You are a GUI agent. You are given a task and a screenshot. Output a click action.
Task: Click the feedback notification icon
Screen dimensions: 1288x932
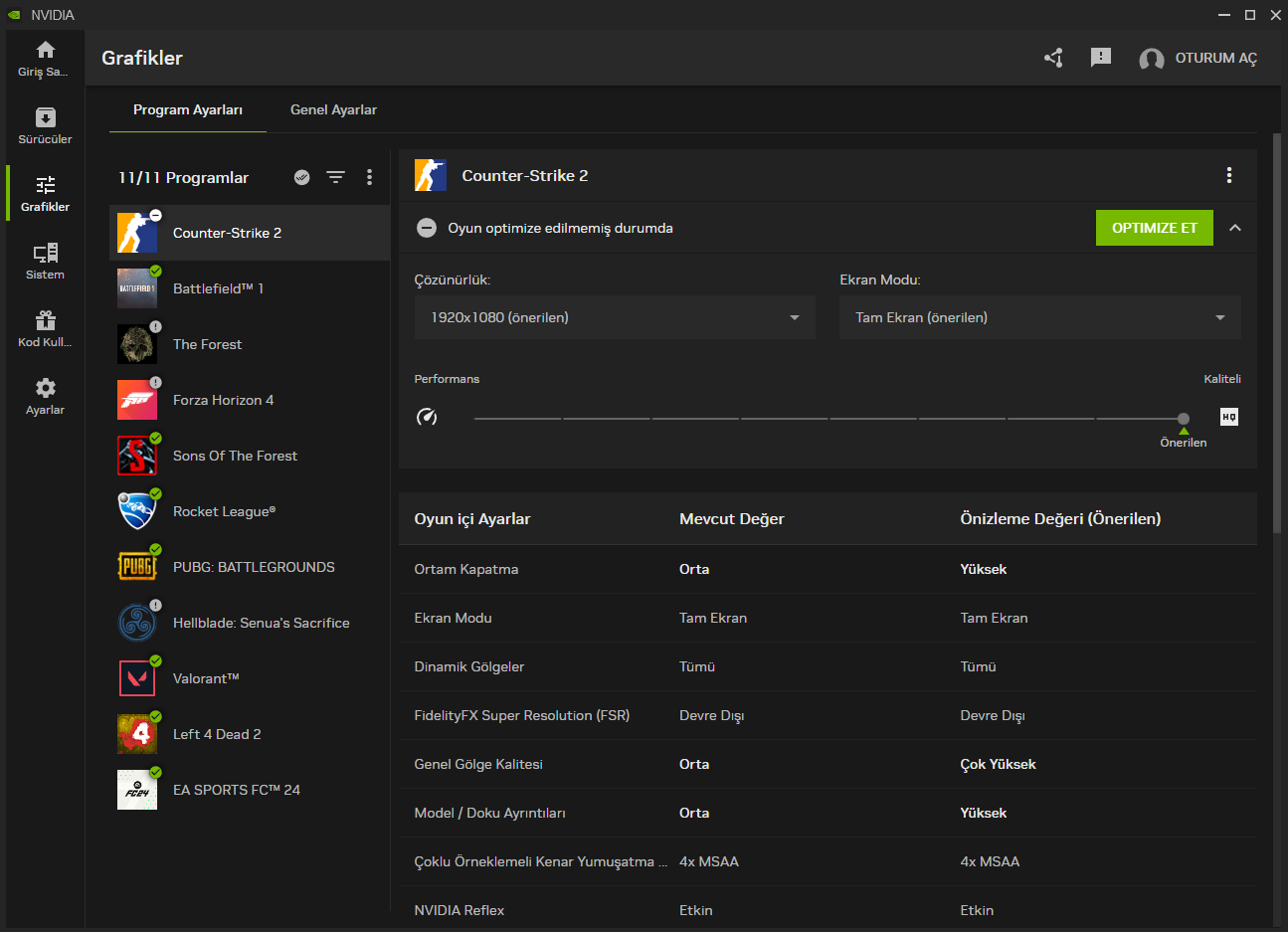[1100, 58]
